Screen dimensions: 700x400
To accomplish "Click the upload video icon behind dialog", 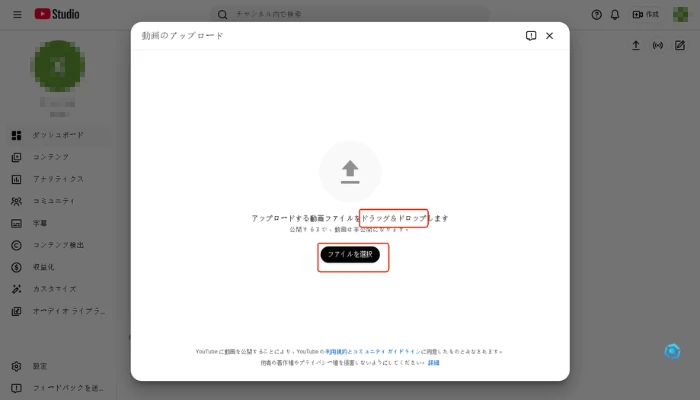I will coord(636,45).
